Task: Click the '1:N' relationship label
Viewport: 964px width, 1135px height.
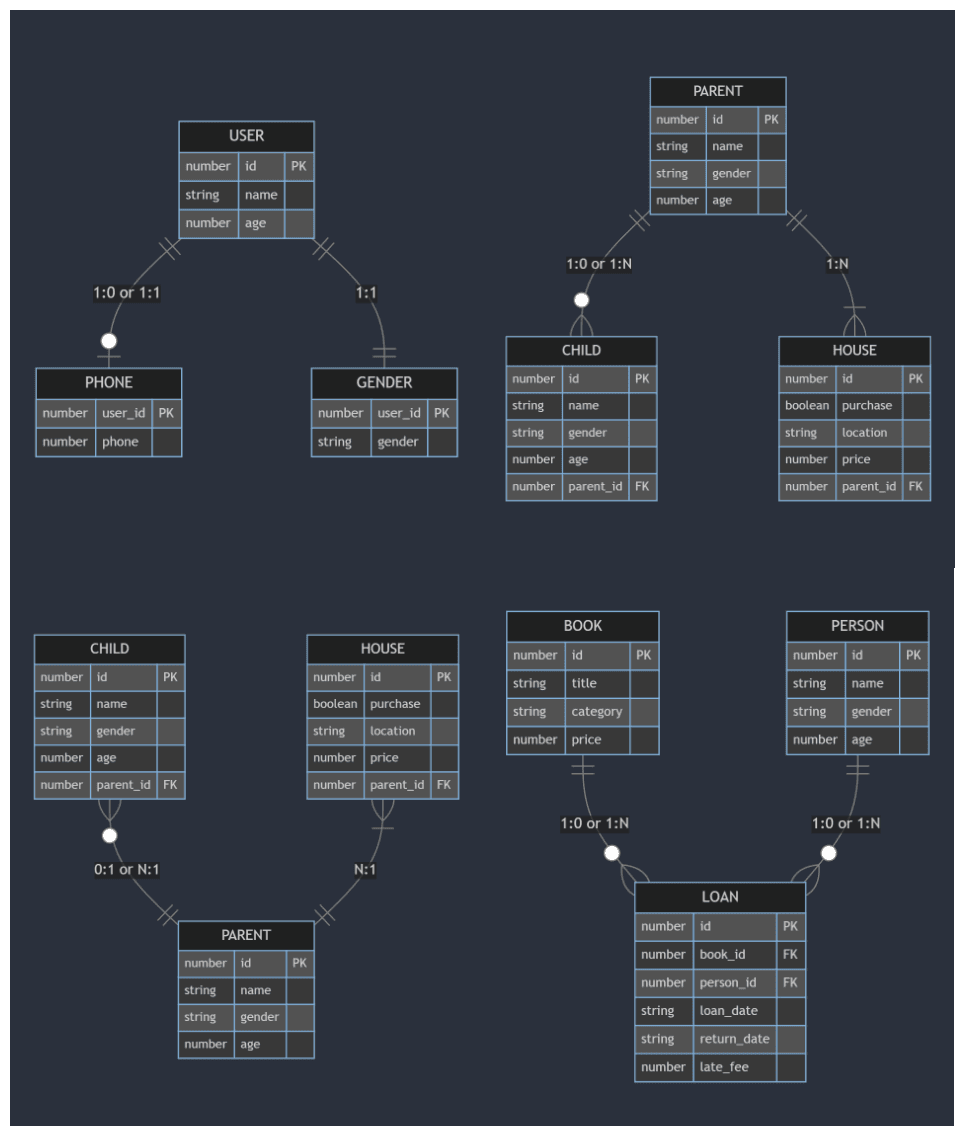Action: pos(837,264)
